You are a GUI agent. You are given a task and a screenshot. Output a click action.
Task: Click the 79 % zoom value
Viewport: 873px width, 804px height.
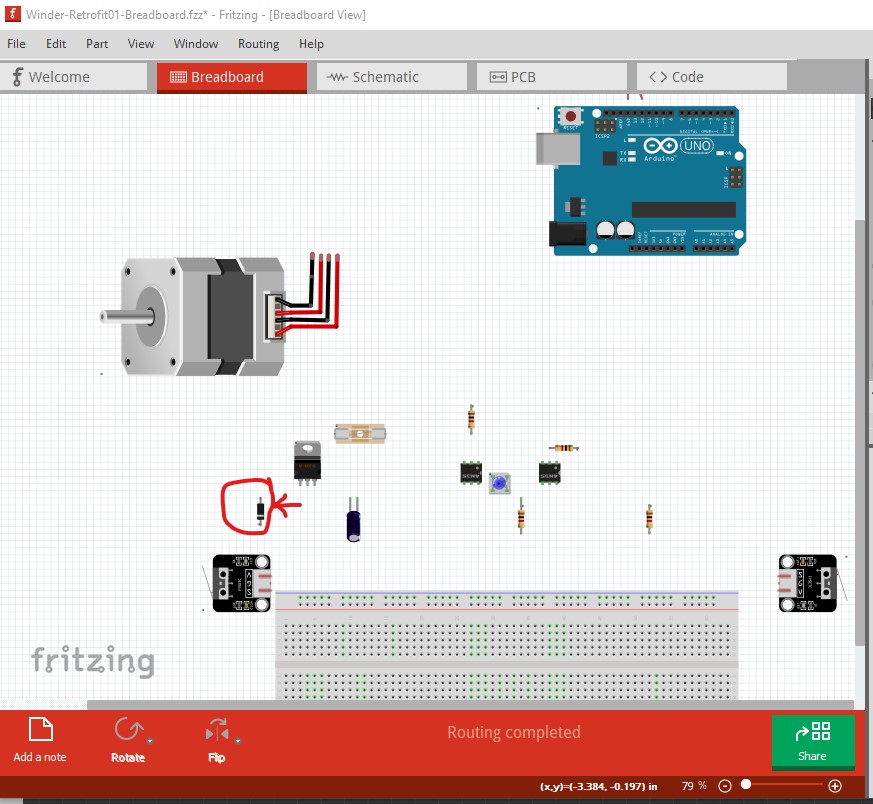coord(694,786)
